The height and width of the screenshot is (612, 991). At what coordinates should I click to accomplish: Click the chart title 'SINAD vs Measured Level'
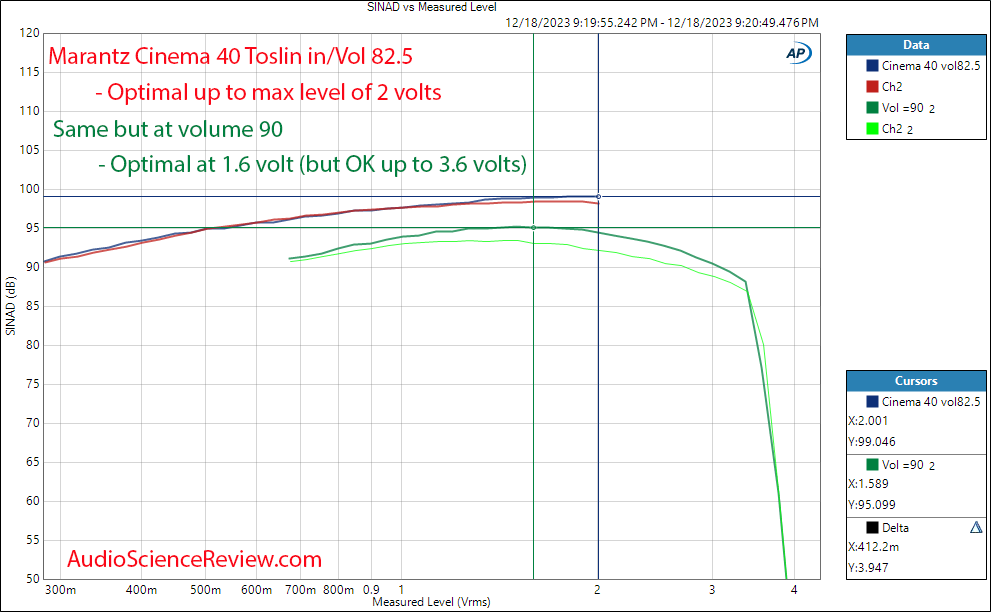[x=432, y=7]
